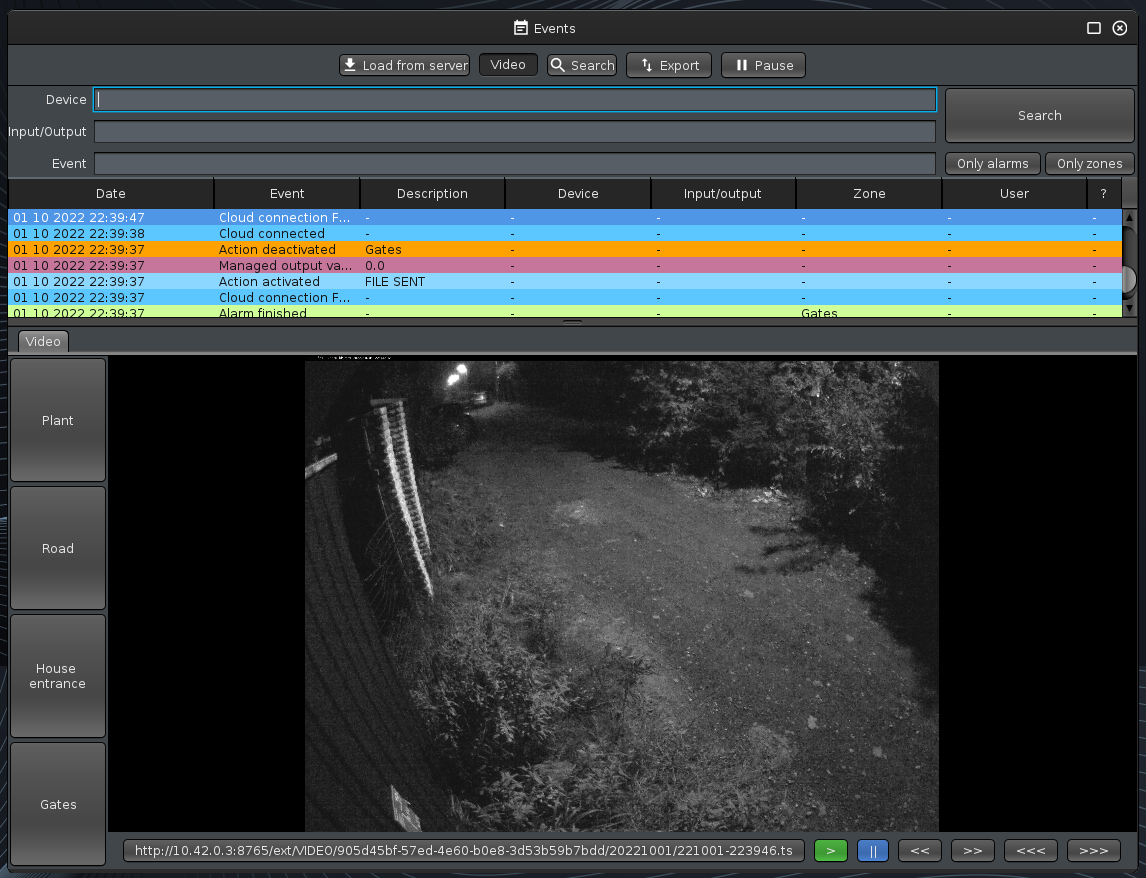
Task: Jump back with the <<< button
Action: point(1030,850)
